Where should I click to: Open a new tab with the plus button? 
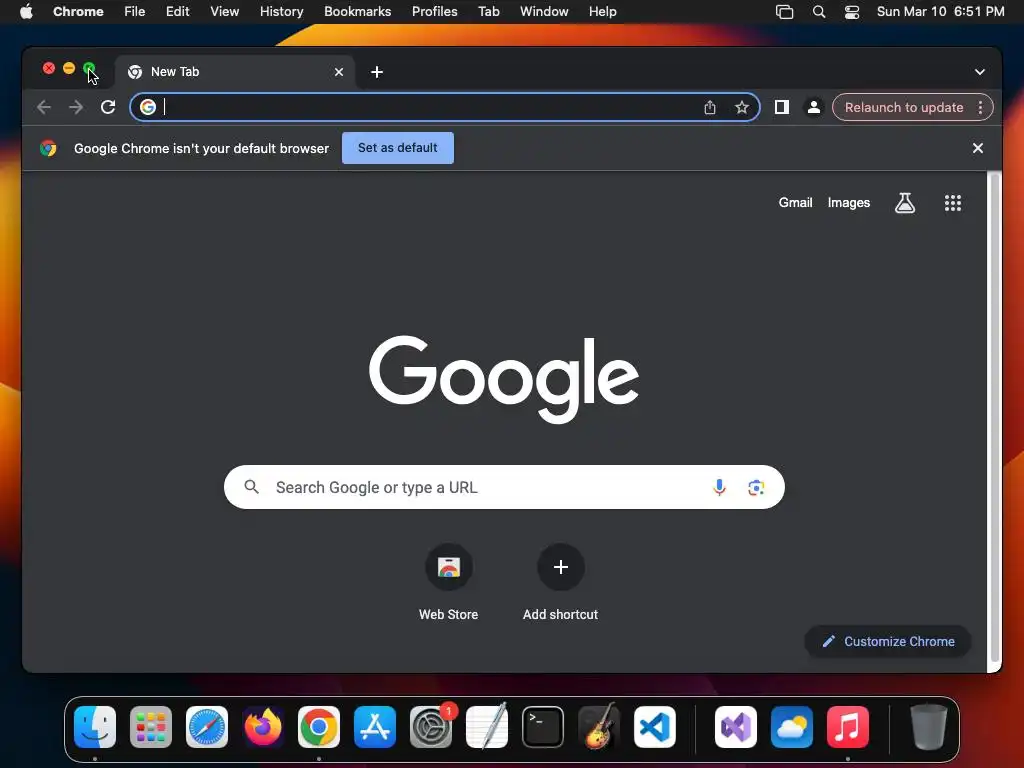tap(377, 72)
